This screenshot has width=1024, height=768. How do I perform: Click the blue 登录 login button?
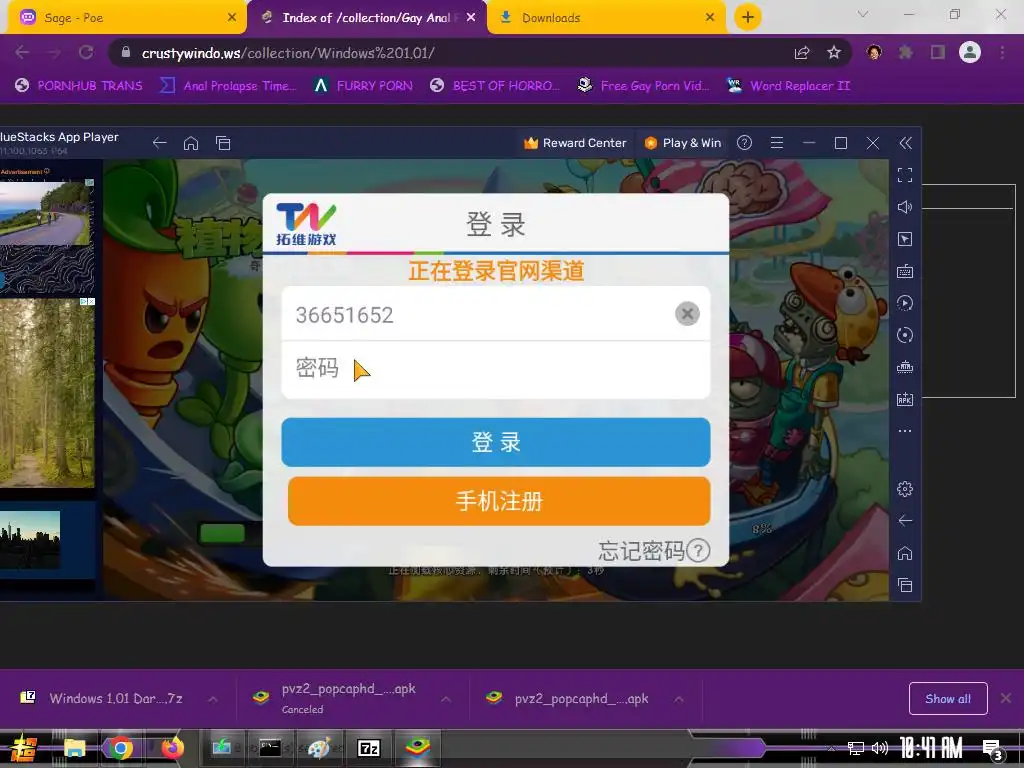pyautogui.click(x=496, y=442)
